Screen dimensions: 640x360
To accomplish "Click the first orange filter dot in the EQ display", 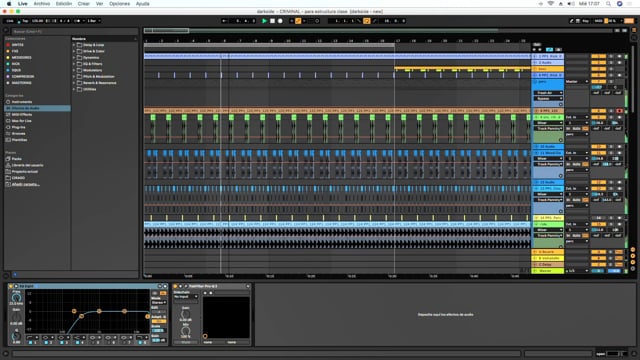I will [x=74, y=311].
